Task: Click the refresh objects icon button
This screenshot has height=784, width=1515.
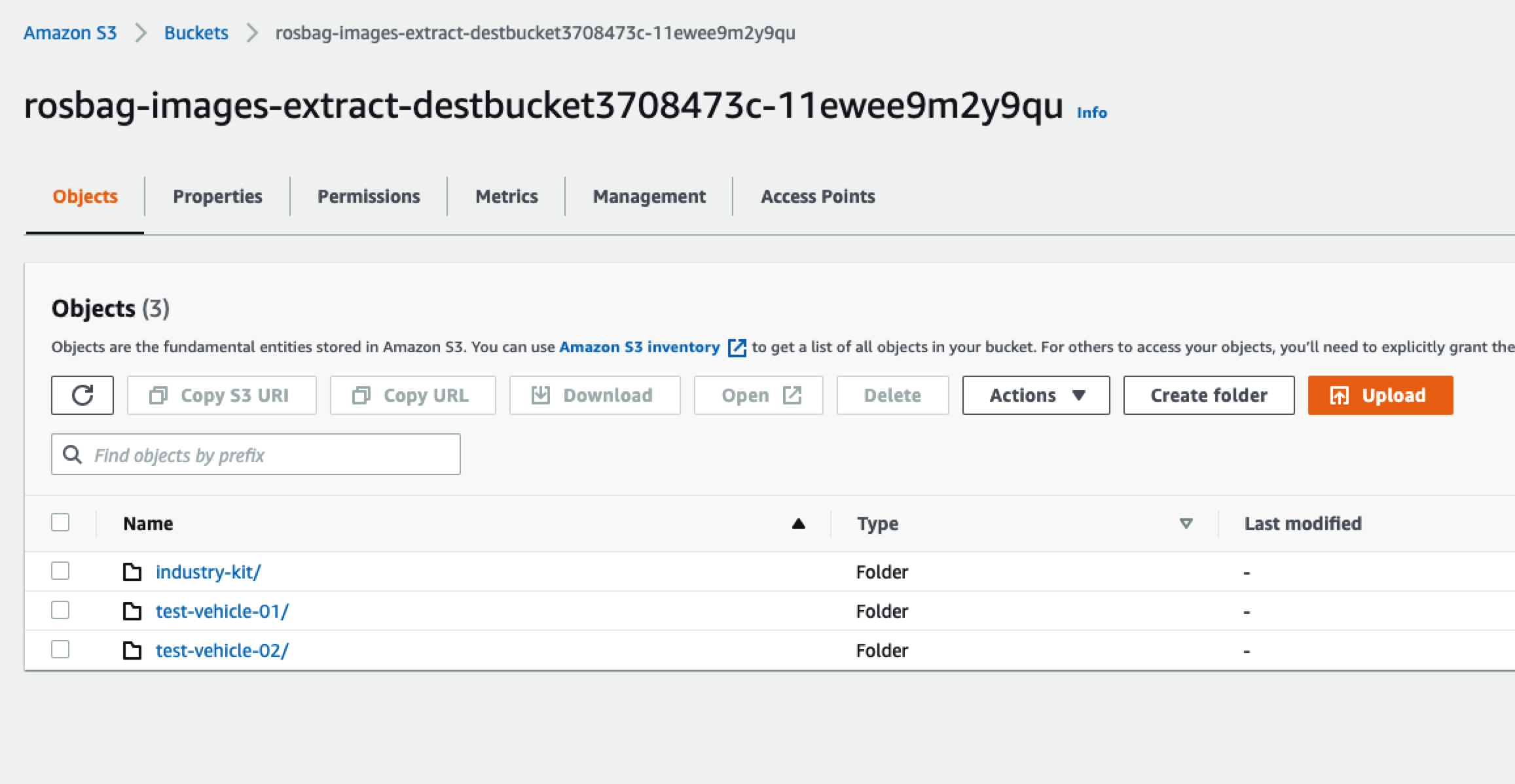Action: 82,395
